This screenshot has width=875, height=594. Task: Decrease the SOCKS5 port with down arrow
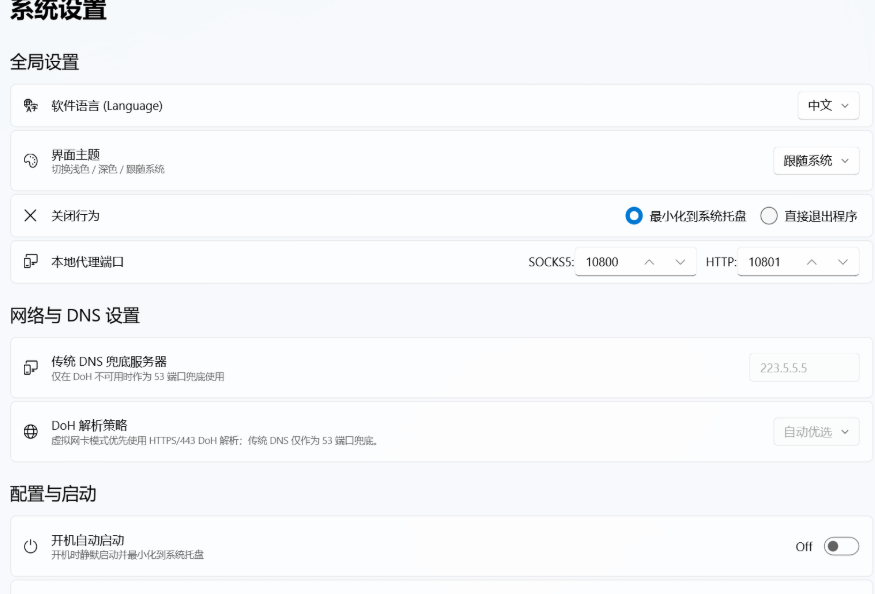pos(680,262)
